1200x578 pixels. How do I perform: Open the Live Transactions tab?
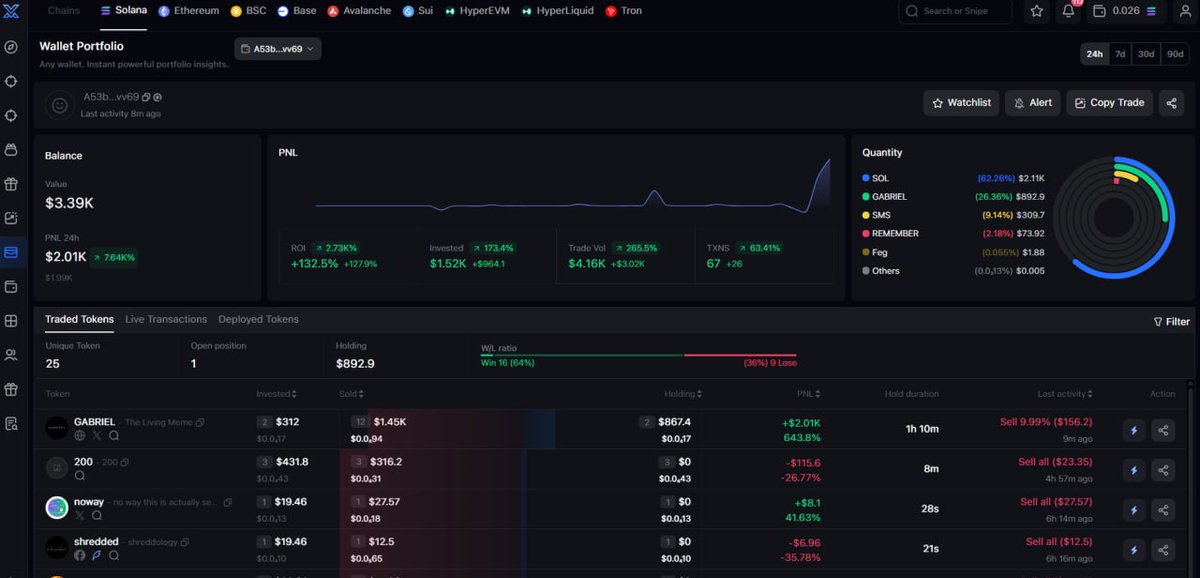pos(166,319)
